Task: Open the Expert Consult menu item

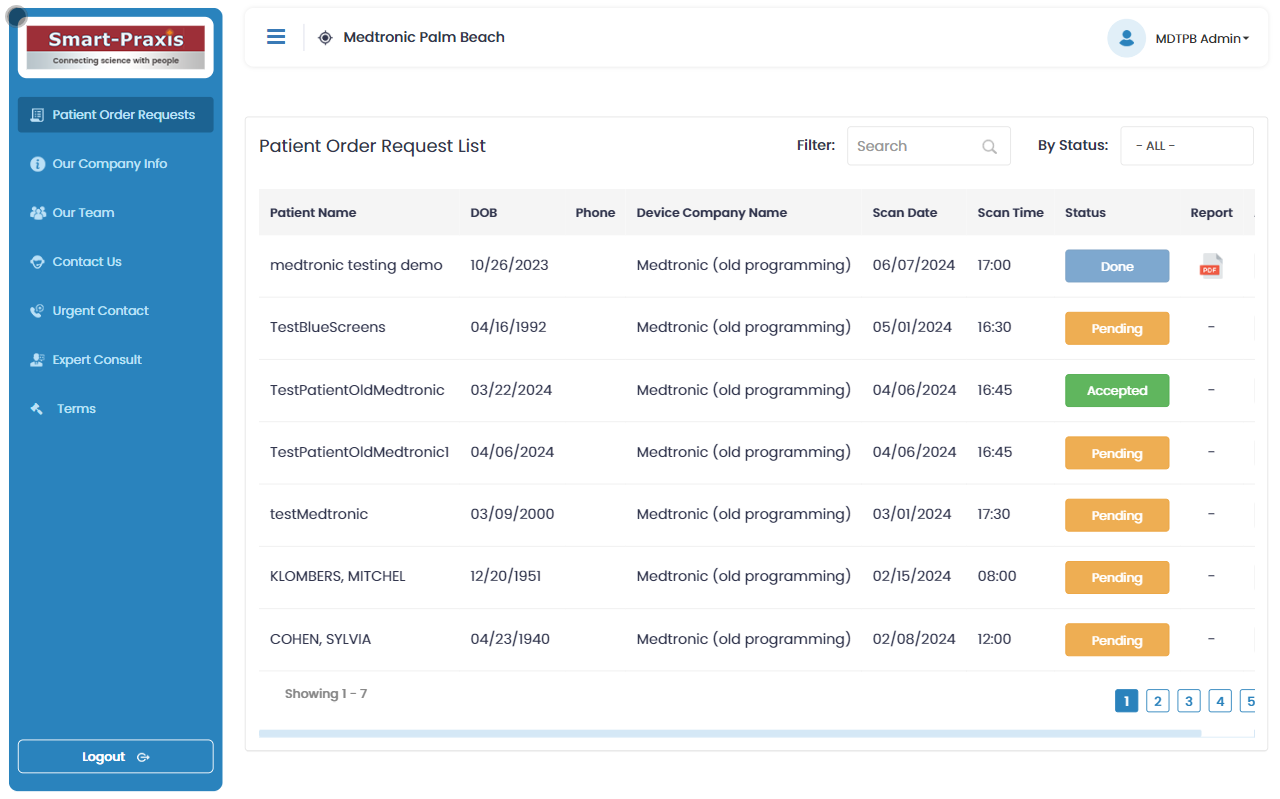Action: (96, 360)
